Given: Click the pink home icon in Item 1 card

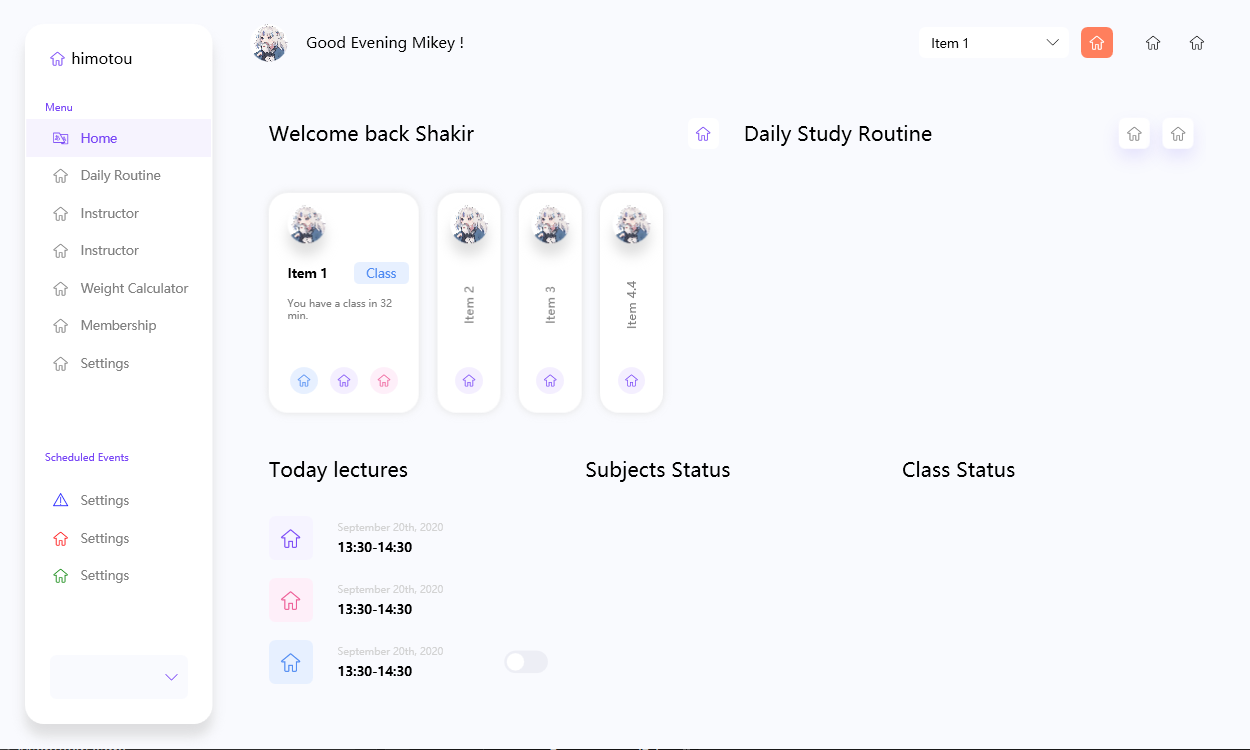Looking at the screenshot, I should pos(384,381).
